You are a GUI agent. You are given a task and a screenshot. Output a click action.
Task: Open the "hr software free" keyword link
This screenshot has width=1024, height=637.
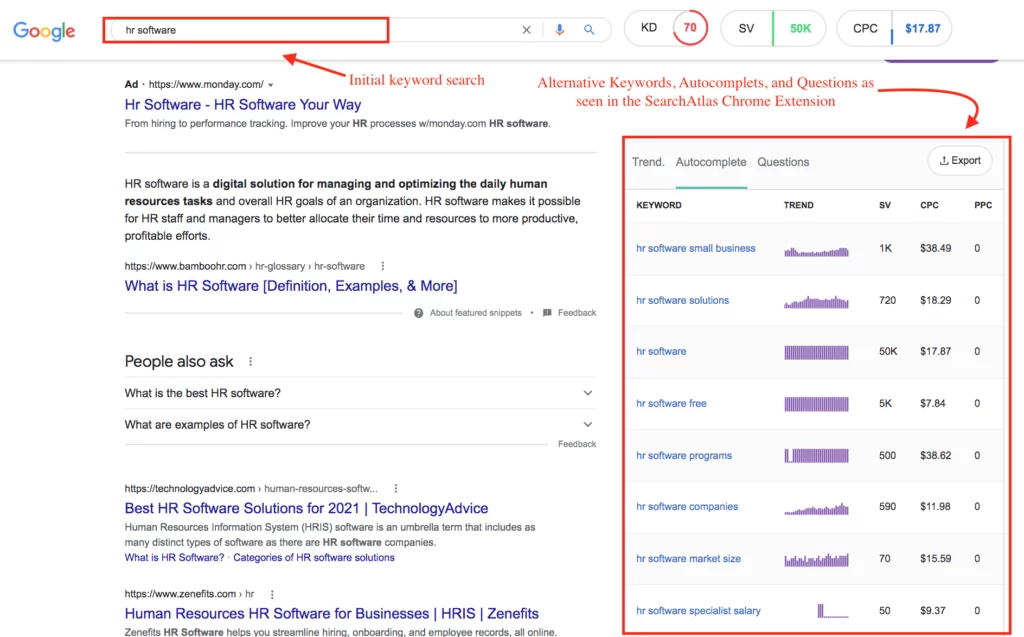[671, 403]
